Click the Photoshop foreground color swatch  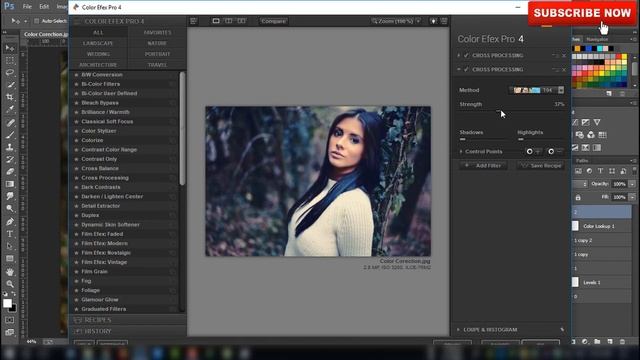click(x=7, y=303)
